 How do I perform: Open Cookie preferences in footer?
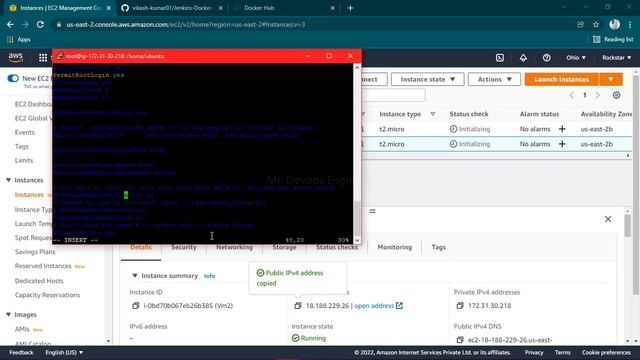tap(606, 352)
